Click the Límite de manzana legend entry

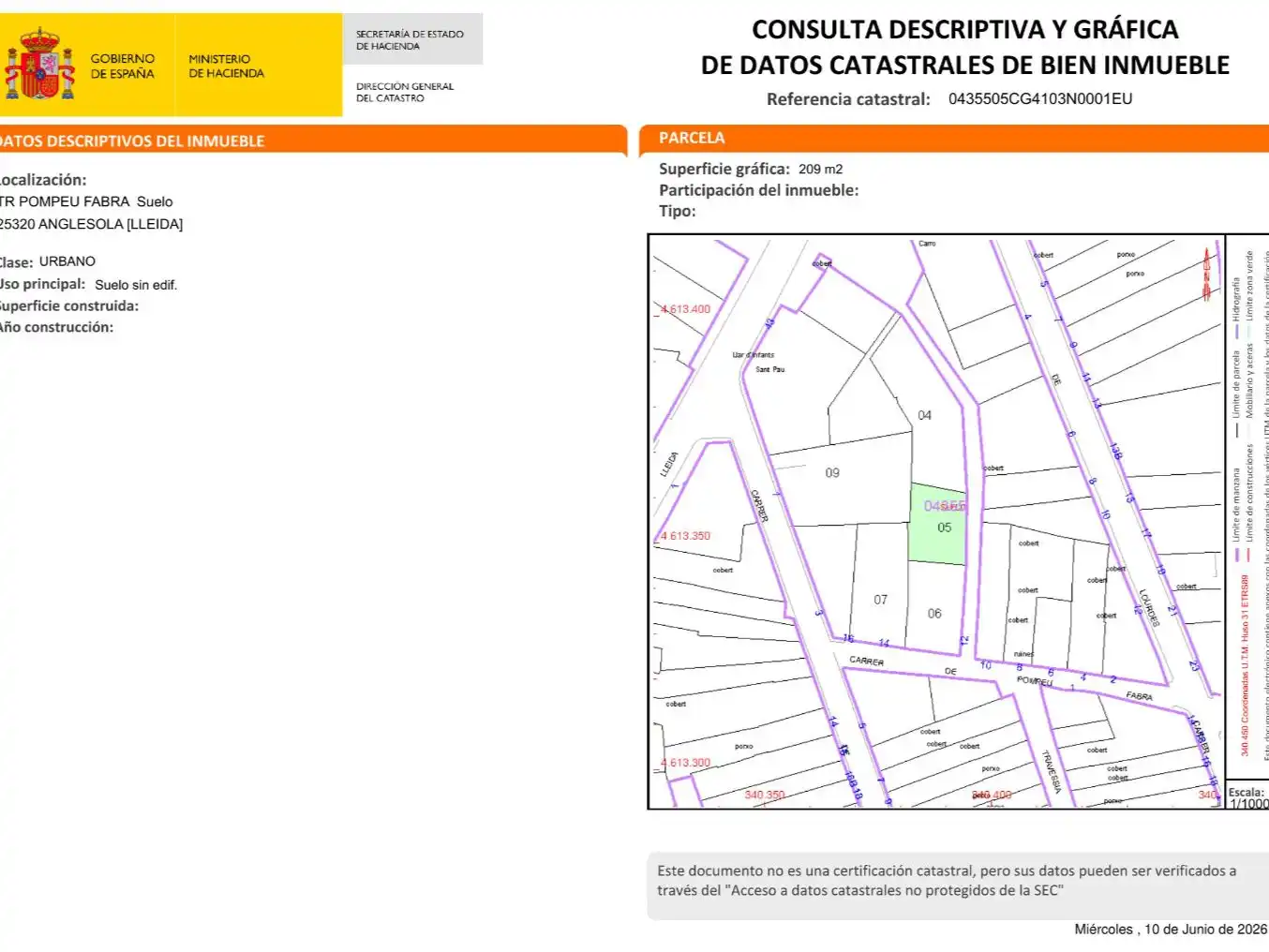[1236, 513]
